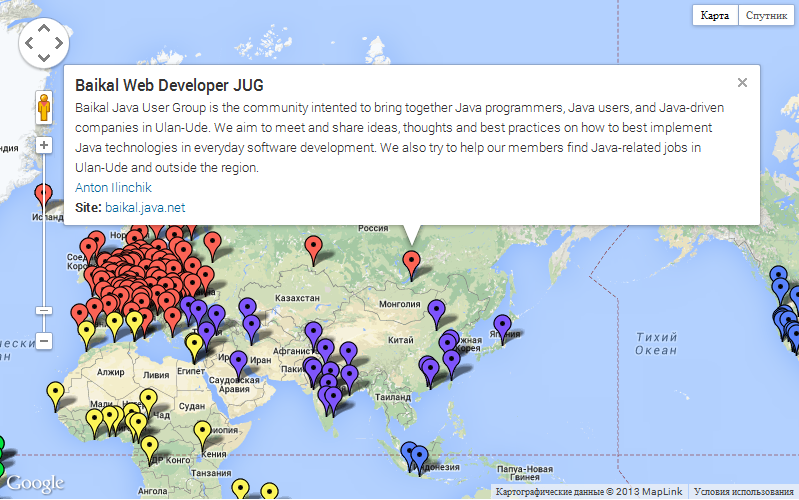
Task: Click the orange Street View pegman icon
Action: point(44,108)
